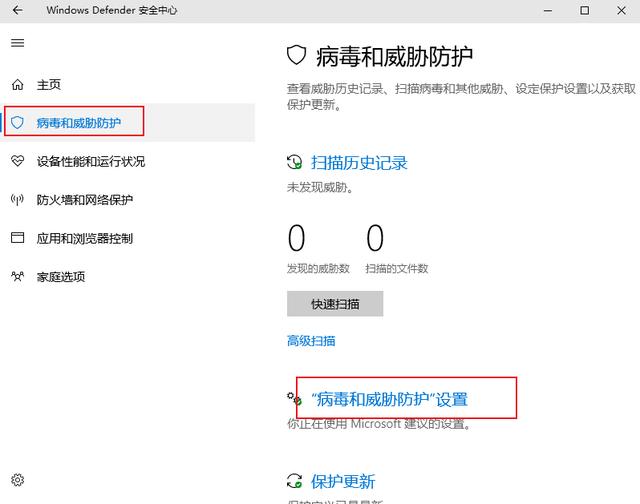This screenshot has width=640, height=504.
Task: Click the 未发现威胁 status text
Action: coord(320,187)
